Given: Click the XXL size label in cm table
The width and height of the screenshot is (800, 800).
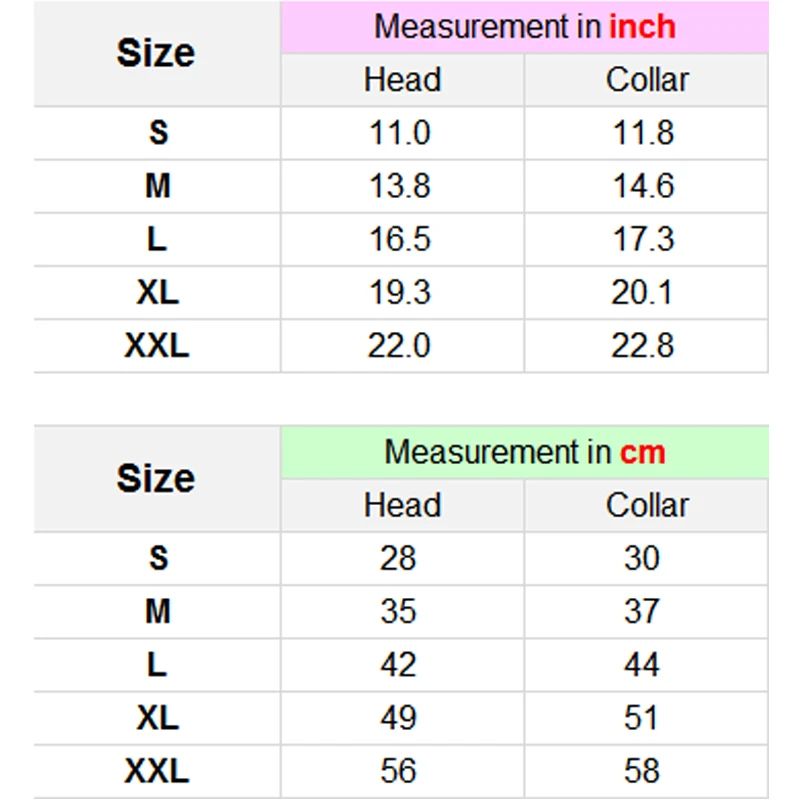Looking at the screenshot, I should (x=157, y=770).
